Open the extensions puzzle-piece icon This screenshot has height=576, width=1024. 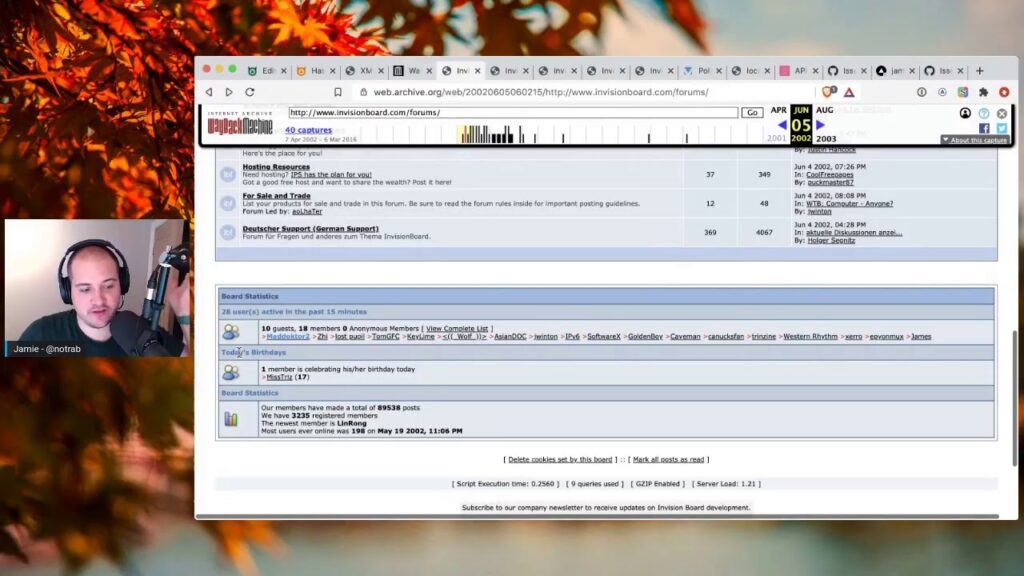click(x=984, y=92)
